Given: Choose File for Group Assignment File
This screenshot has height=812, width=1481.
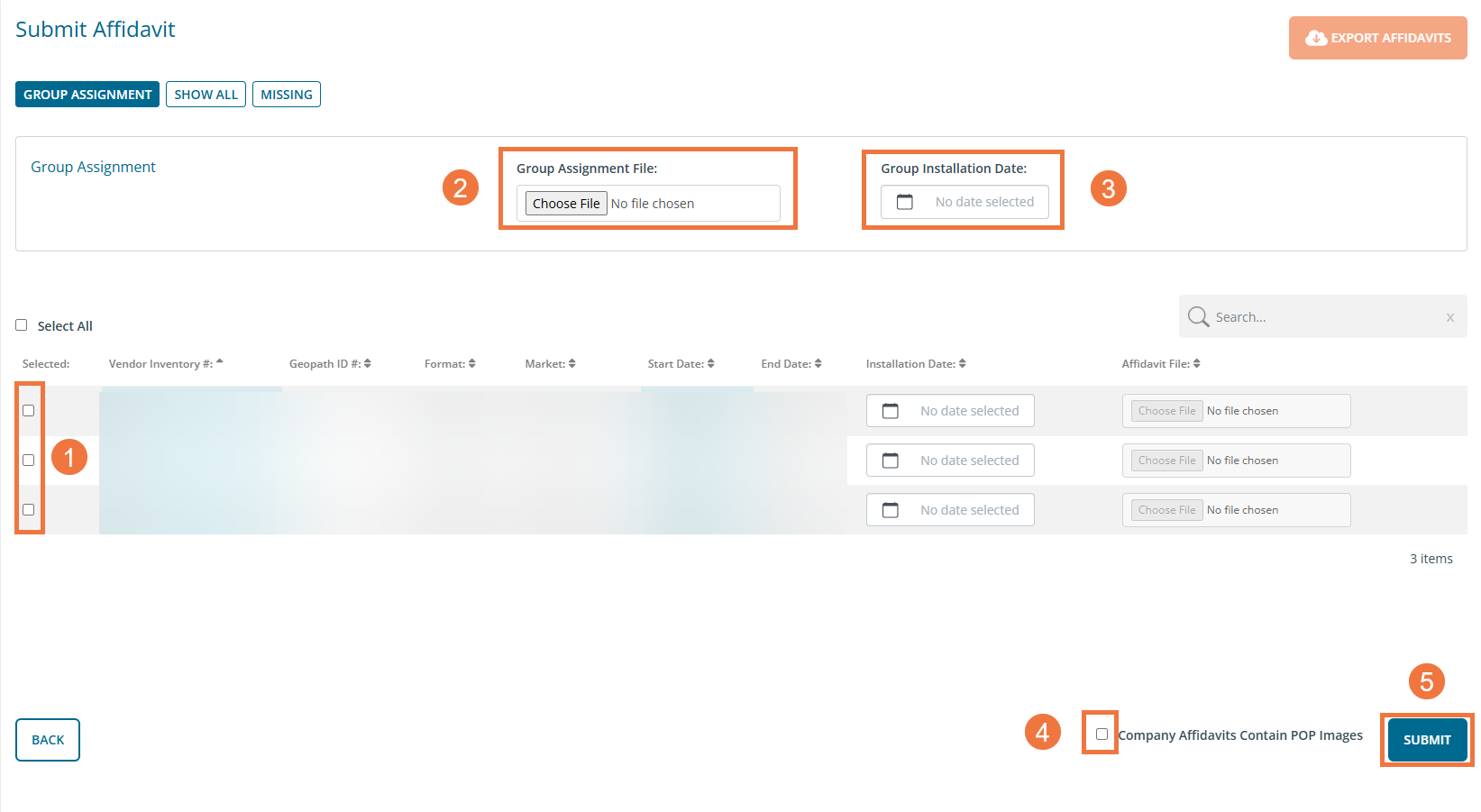Looking at the screenshot, I should (566, 204).
